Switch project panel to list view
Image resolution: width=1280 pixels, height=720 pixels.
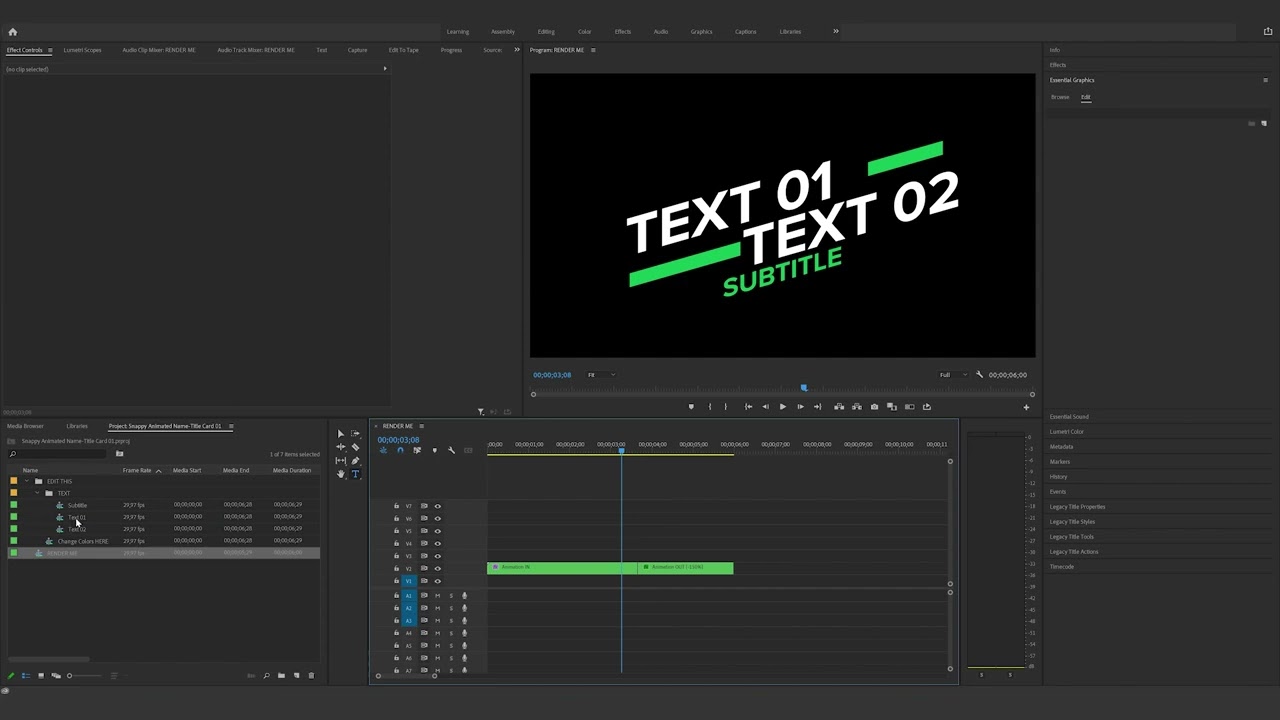[x=26, y=676]
